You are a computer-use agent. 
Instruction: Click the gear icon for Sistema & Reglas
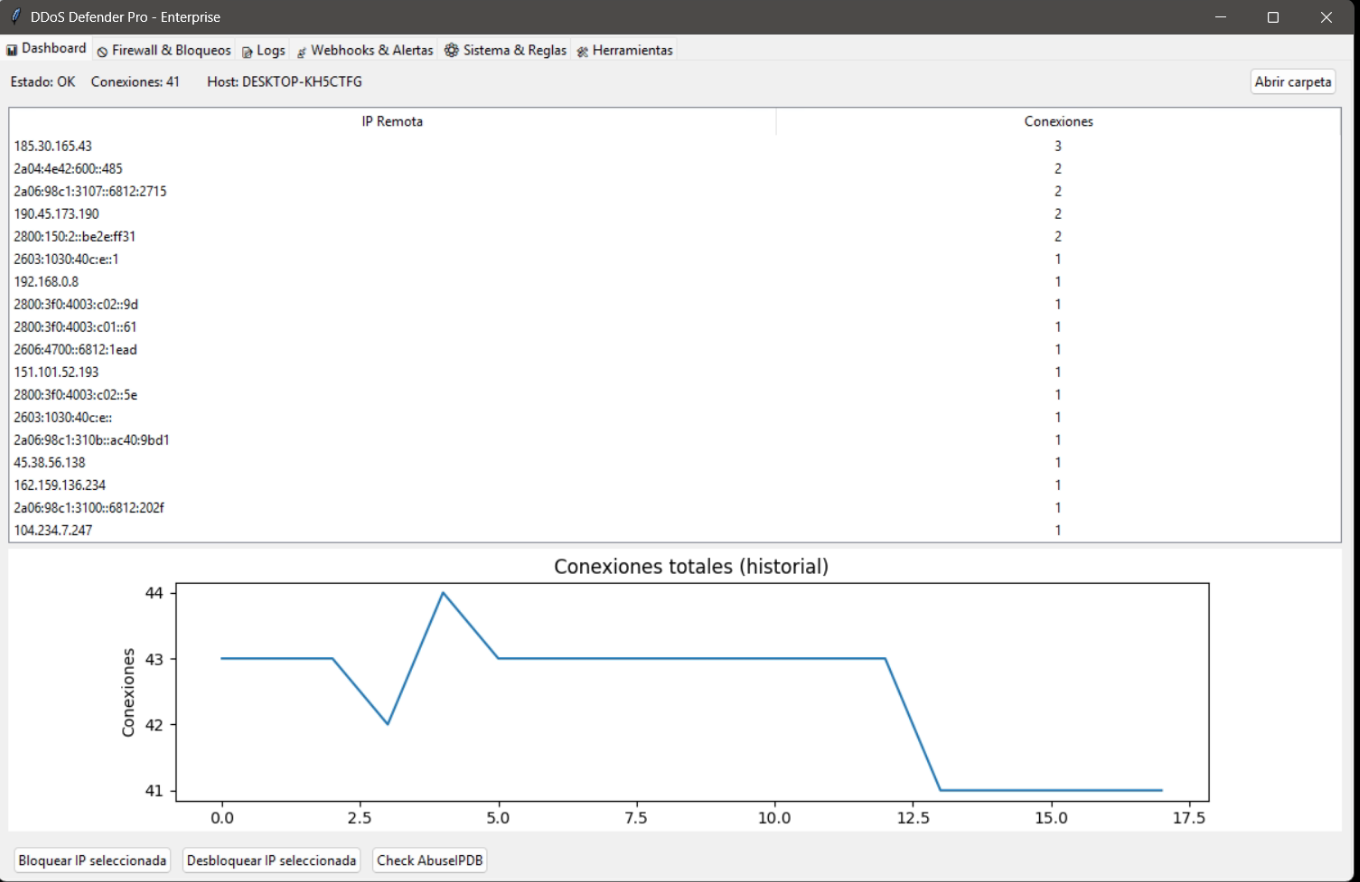452,50
